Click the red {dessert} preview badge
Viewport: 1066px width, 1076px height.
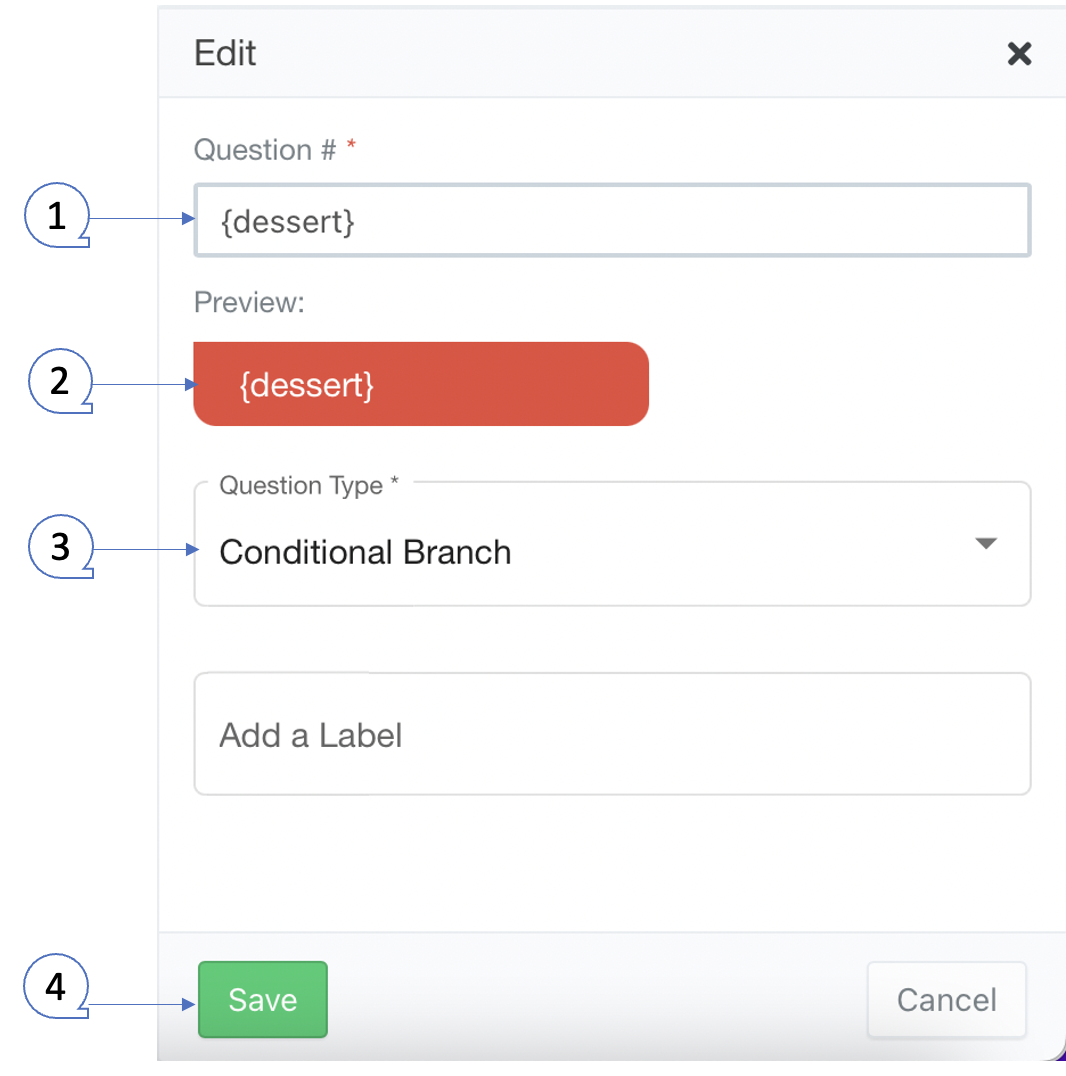(420, 383)
